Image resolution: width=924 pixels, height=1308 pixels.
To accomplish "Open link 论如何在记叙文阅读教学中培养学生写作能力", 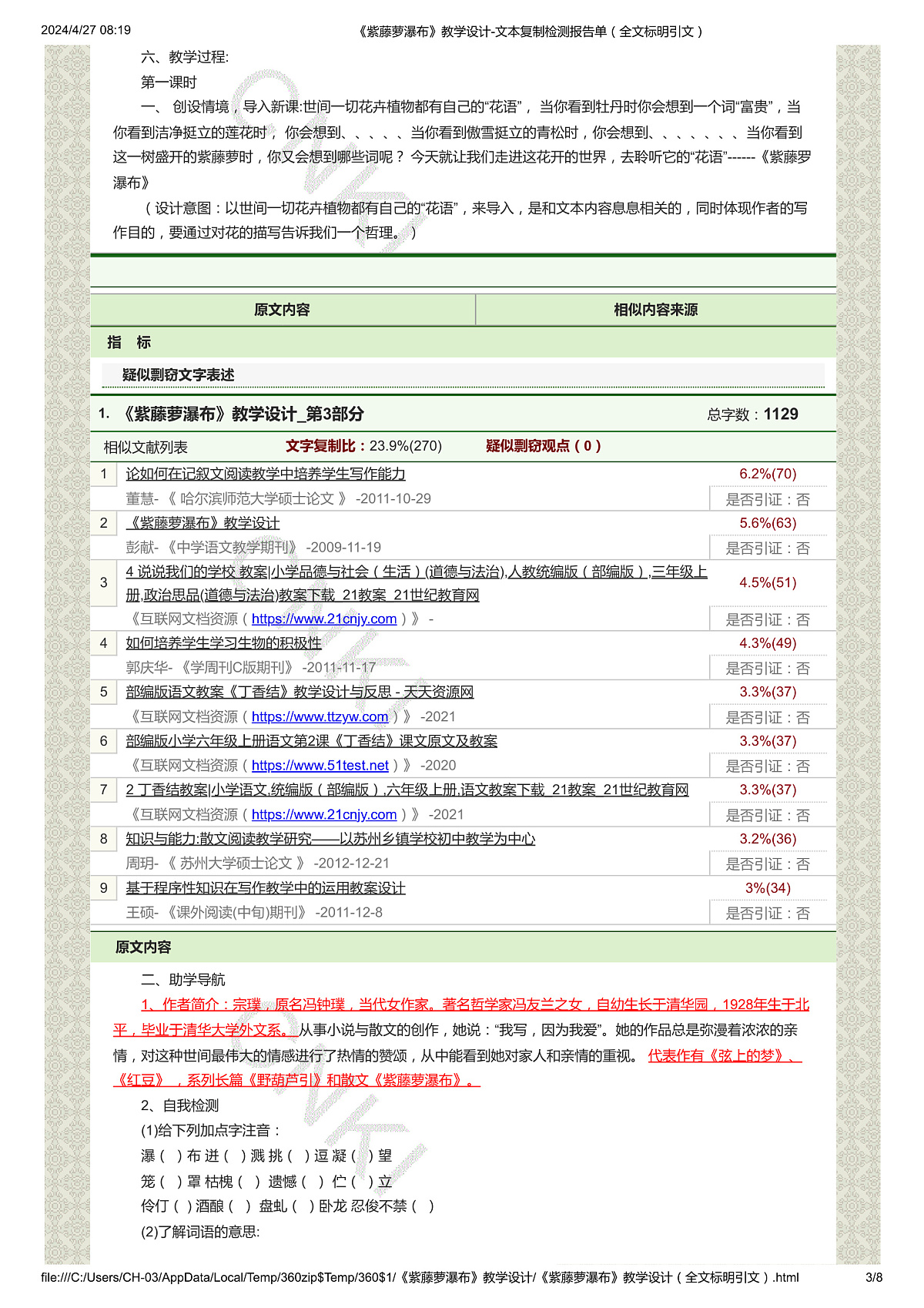I will [x=265, y=474].
